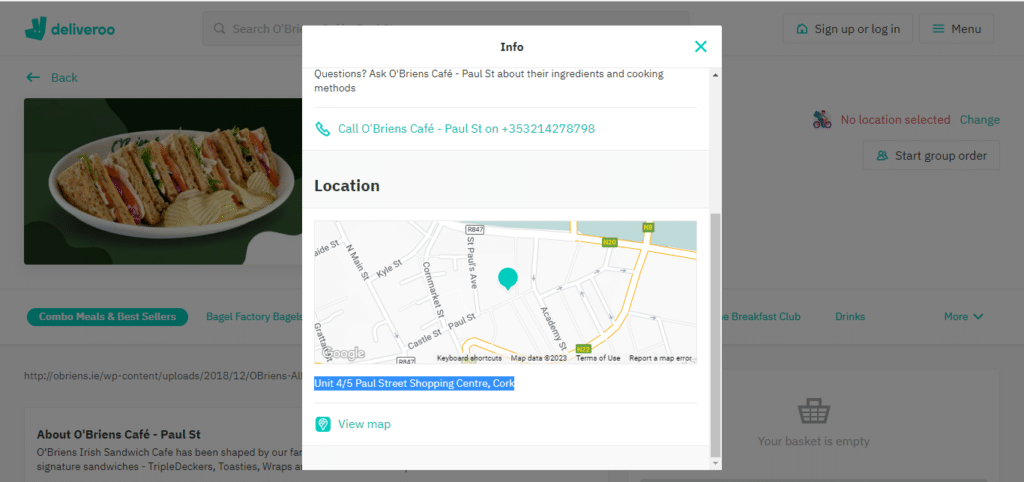Select Bagel Factory Bagels tab
Screen dimensions: 1024x482
tap(253, 317)
